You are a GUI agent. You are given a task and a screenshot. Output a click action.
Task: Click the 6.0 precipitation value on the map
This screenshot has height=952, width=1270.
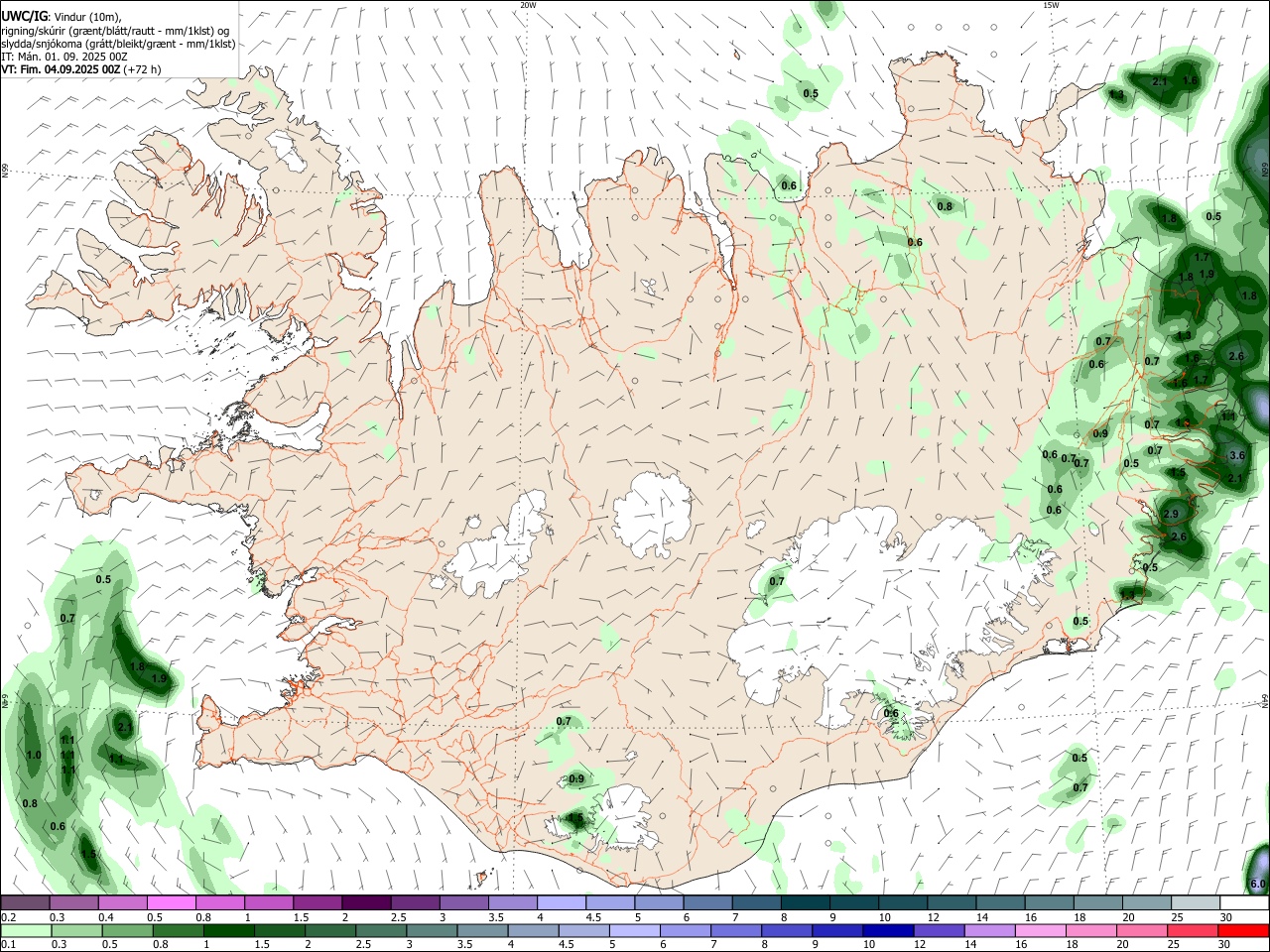click(1257, 884)
